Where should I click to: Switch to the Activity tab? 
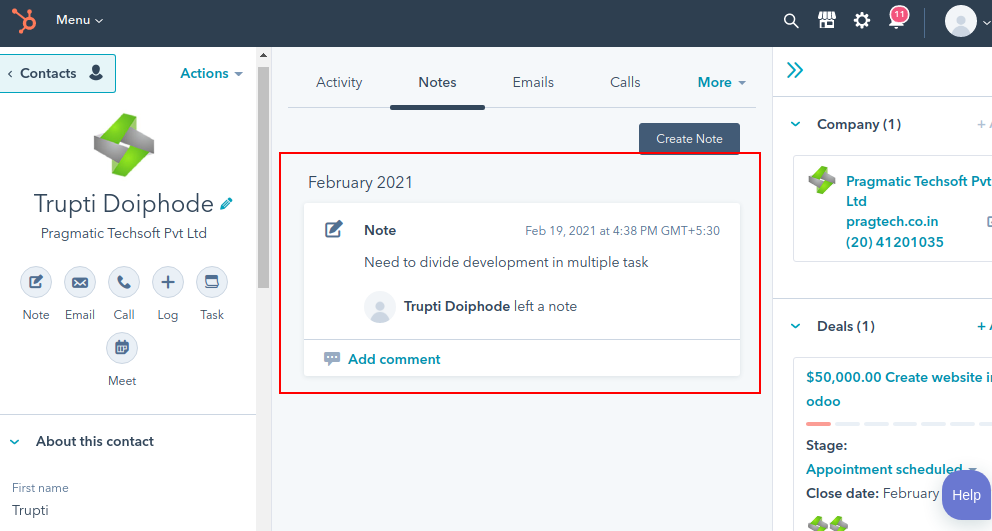tap(339, 82)
